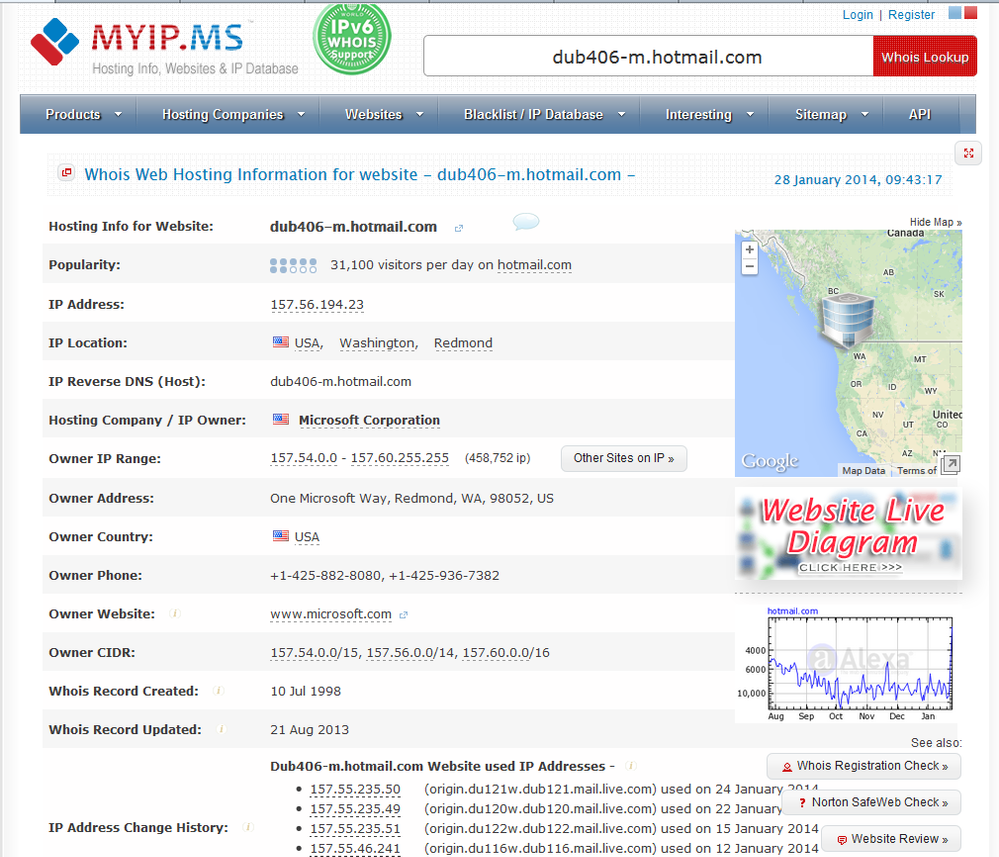Click the question mark icon on Norton SafeWeb Check
This screenshot has width=999, height=857.
pos(802,803)
